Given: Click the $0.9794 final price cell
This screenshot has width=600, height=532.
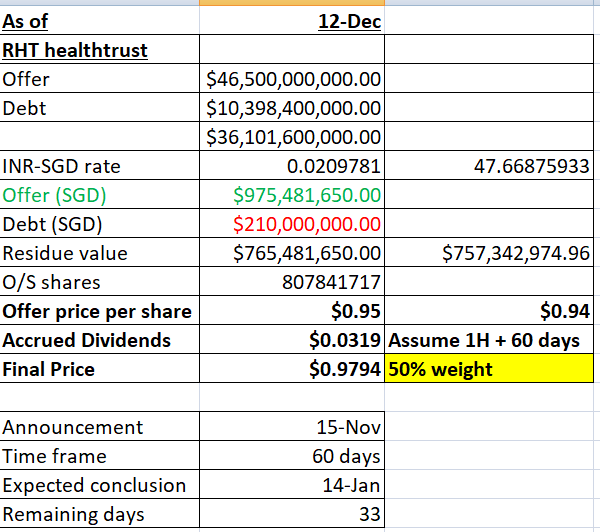Looking at the screenshot, I should [292, 369].
